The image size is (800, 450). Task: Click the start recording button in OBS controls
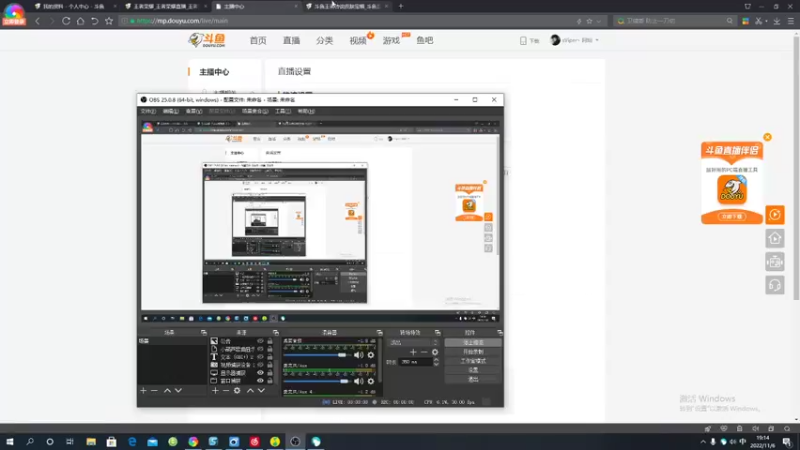coord(473,352)
